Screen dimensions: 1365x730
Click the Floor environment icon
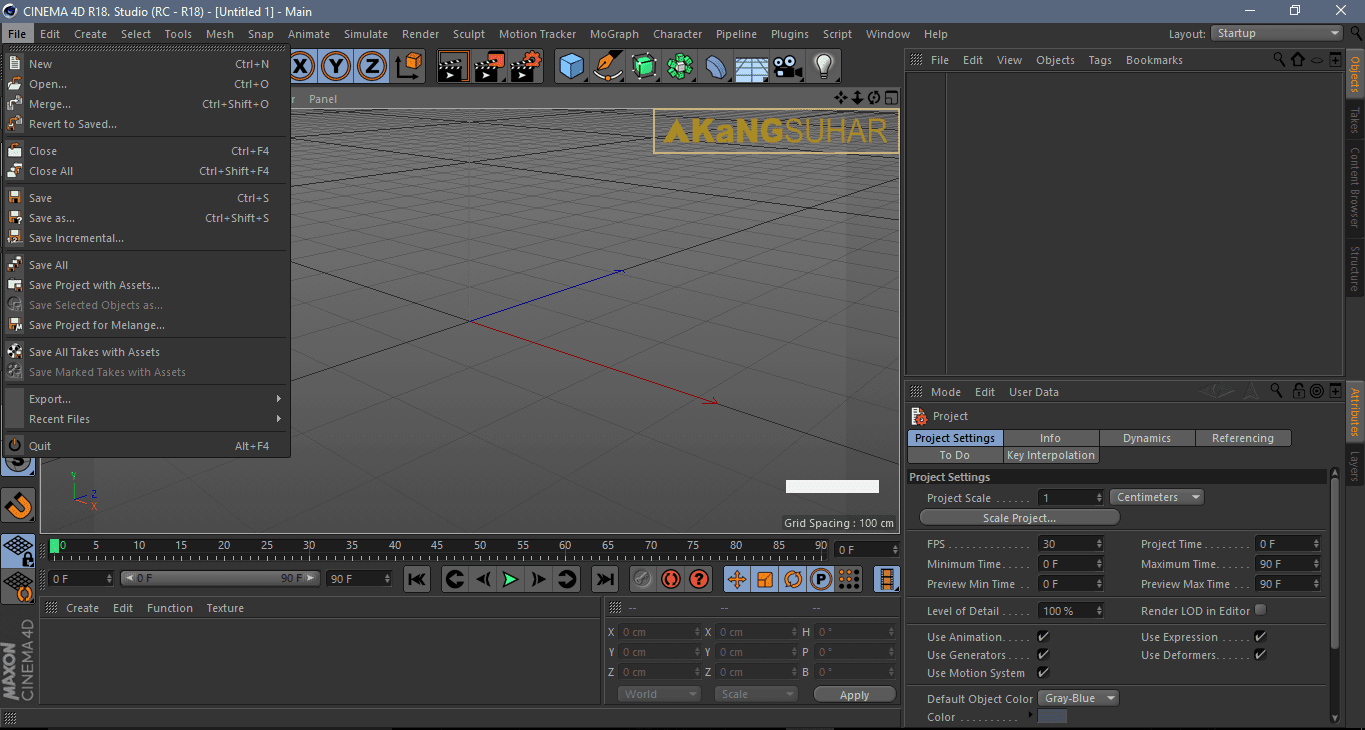[751, 67]
